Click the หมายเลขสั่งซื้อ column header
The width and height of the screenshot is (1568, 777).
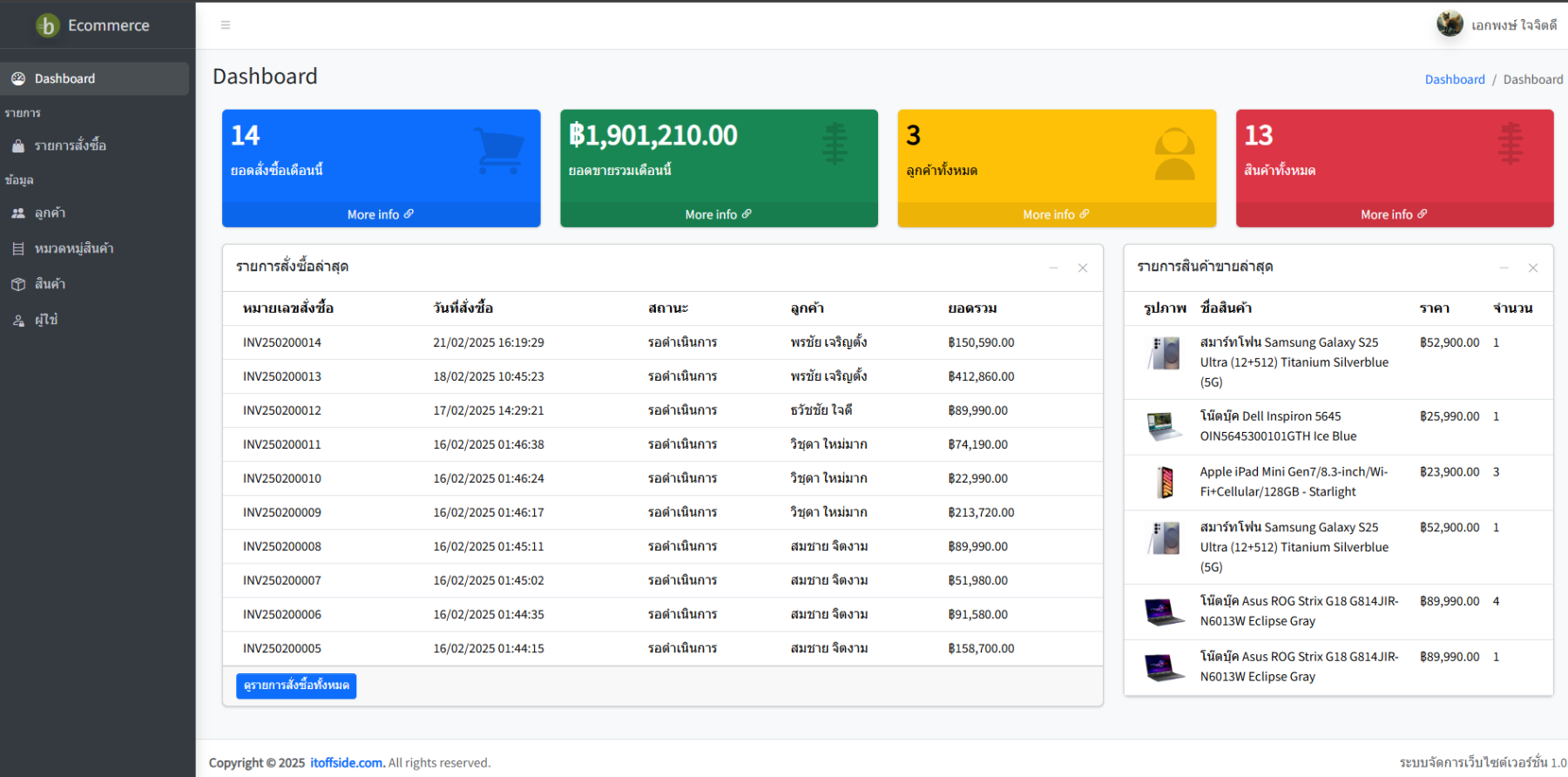pos(288,307)
